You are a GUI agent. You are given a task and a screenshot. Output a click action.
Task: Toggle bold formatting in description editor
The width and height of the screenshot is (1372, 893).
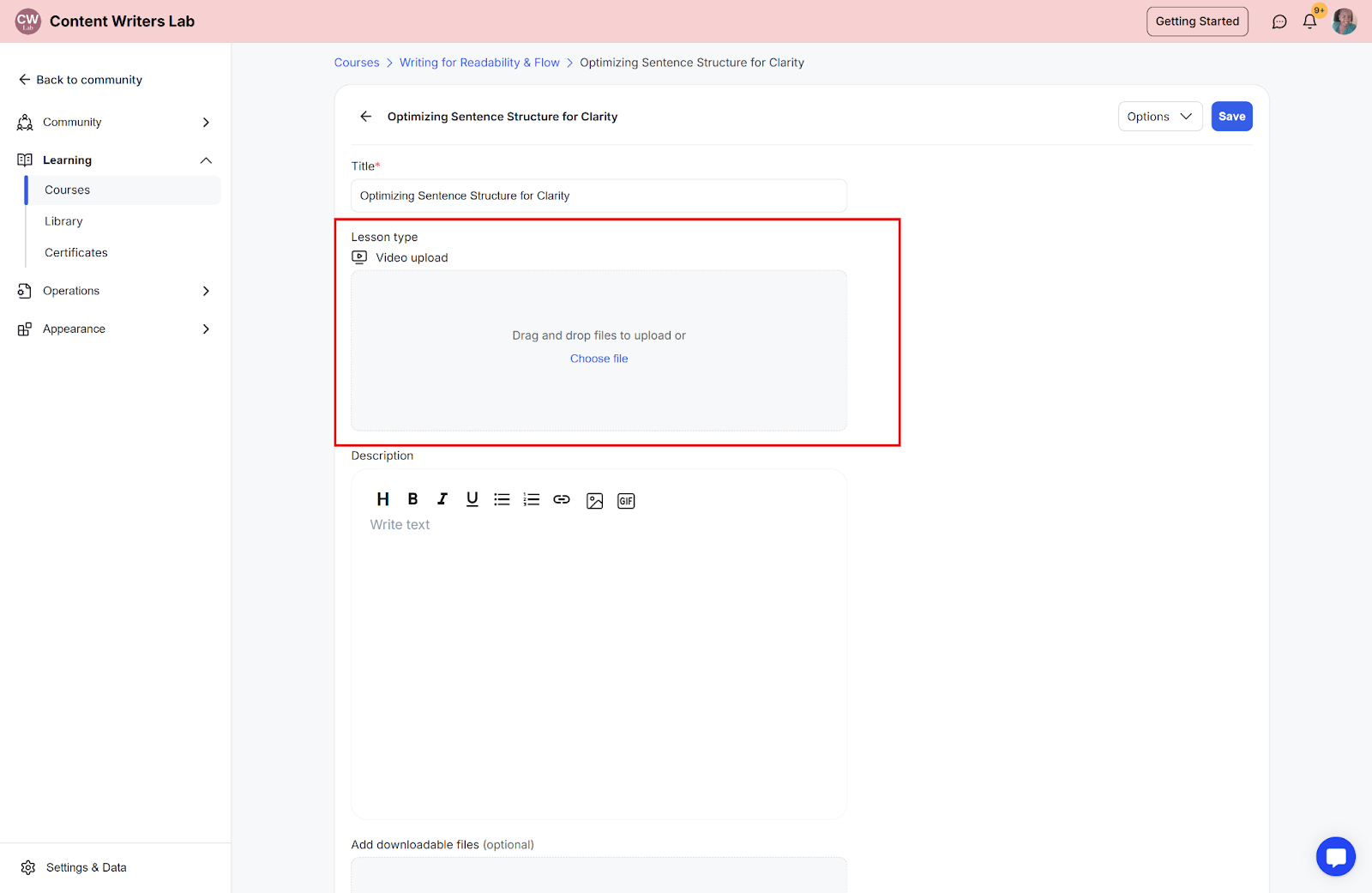pos(412,499)
